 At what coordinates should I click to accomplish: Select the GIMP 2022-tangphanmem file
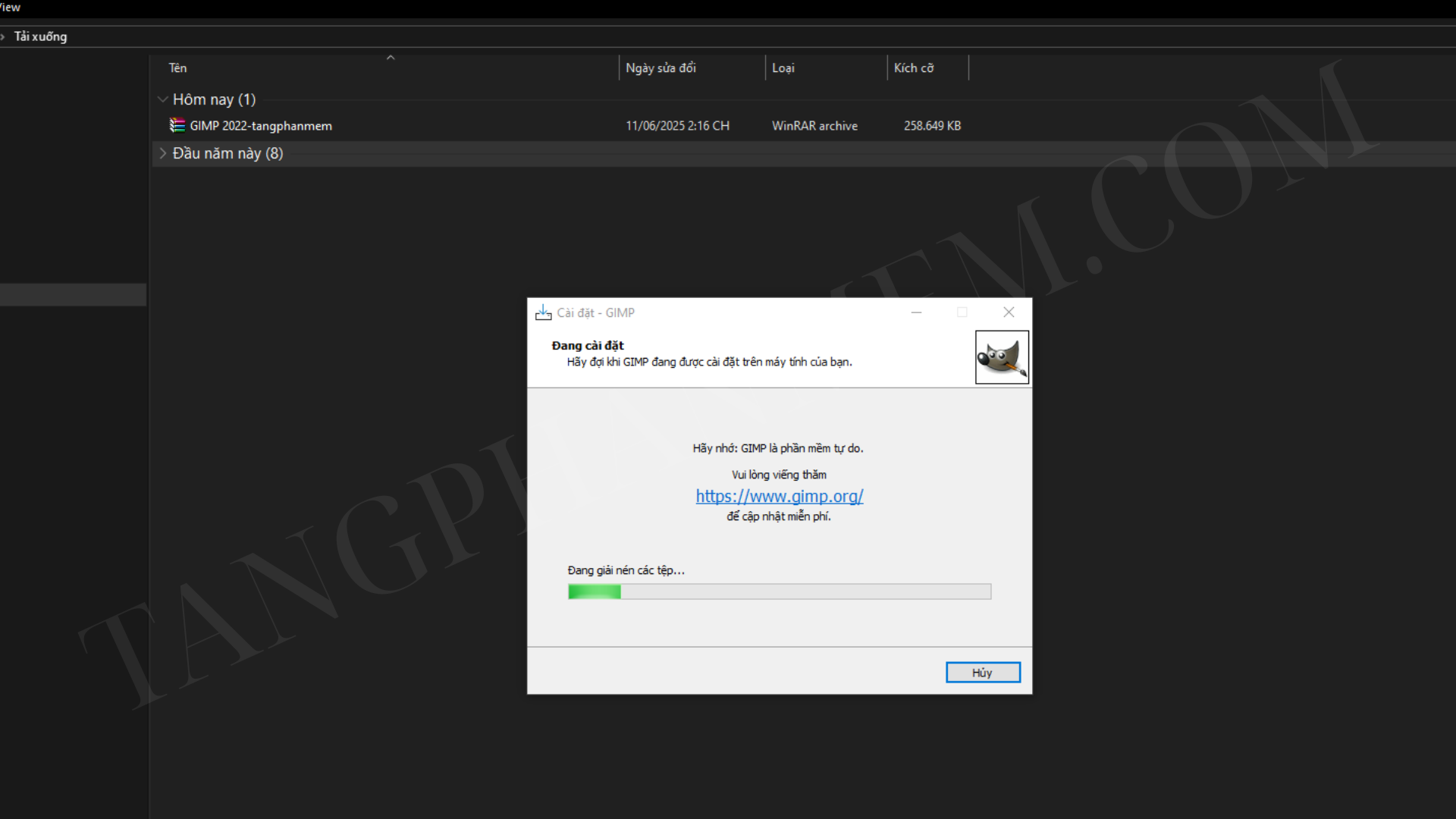click(261, 126)
